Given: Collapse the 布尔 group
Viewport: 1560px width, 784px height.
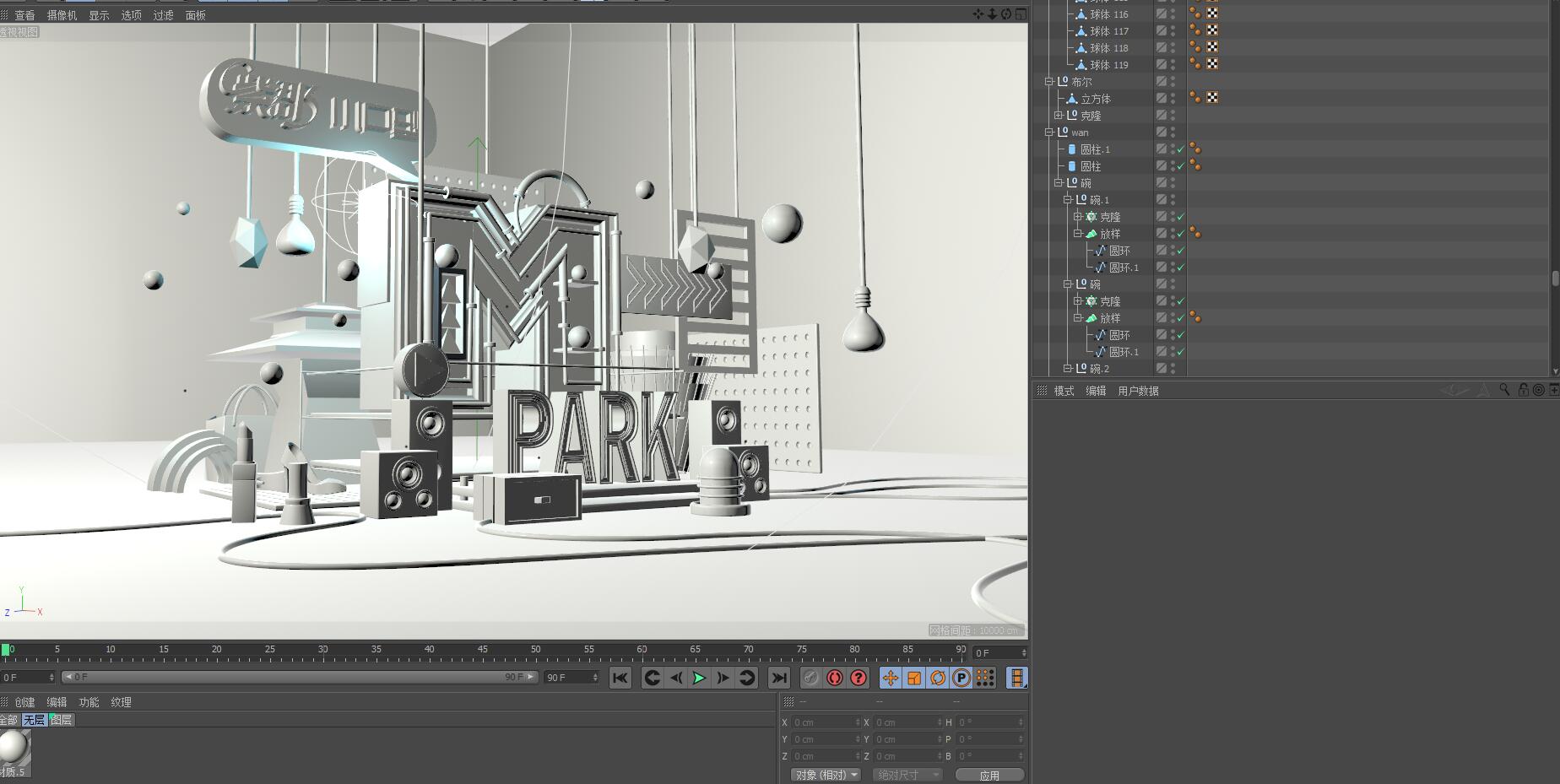Looking at the screenshot, I should 1049,82.
